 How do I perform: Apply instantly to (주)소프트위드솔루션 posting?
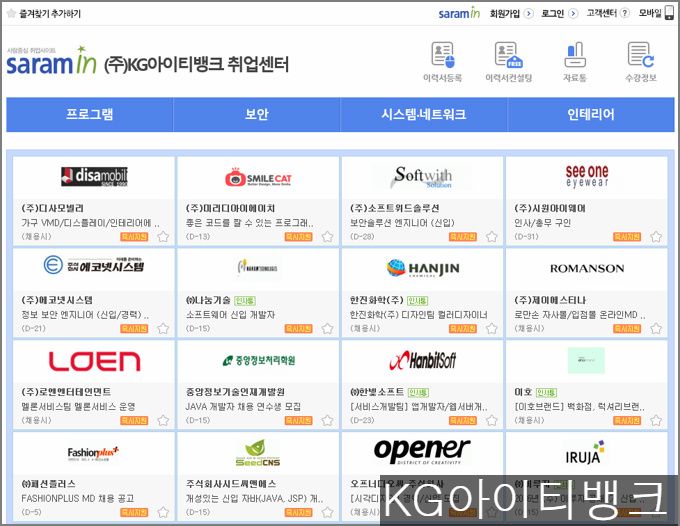(x=463, y=237)
